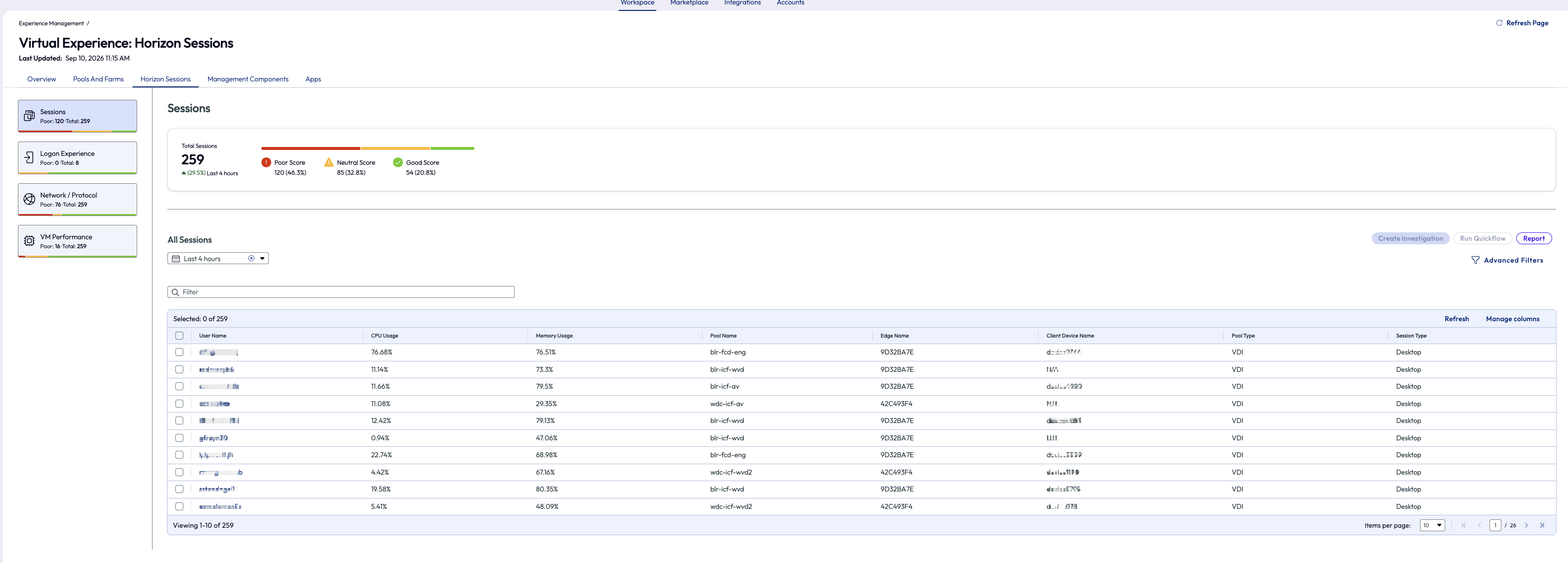Check the row with CPU Usage 11.66%
Image resolution: width=1568 pixels, height=563 pixels.
(x=179, y=387)
